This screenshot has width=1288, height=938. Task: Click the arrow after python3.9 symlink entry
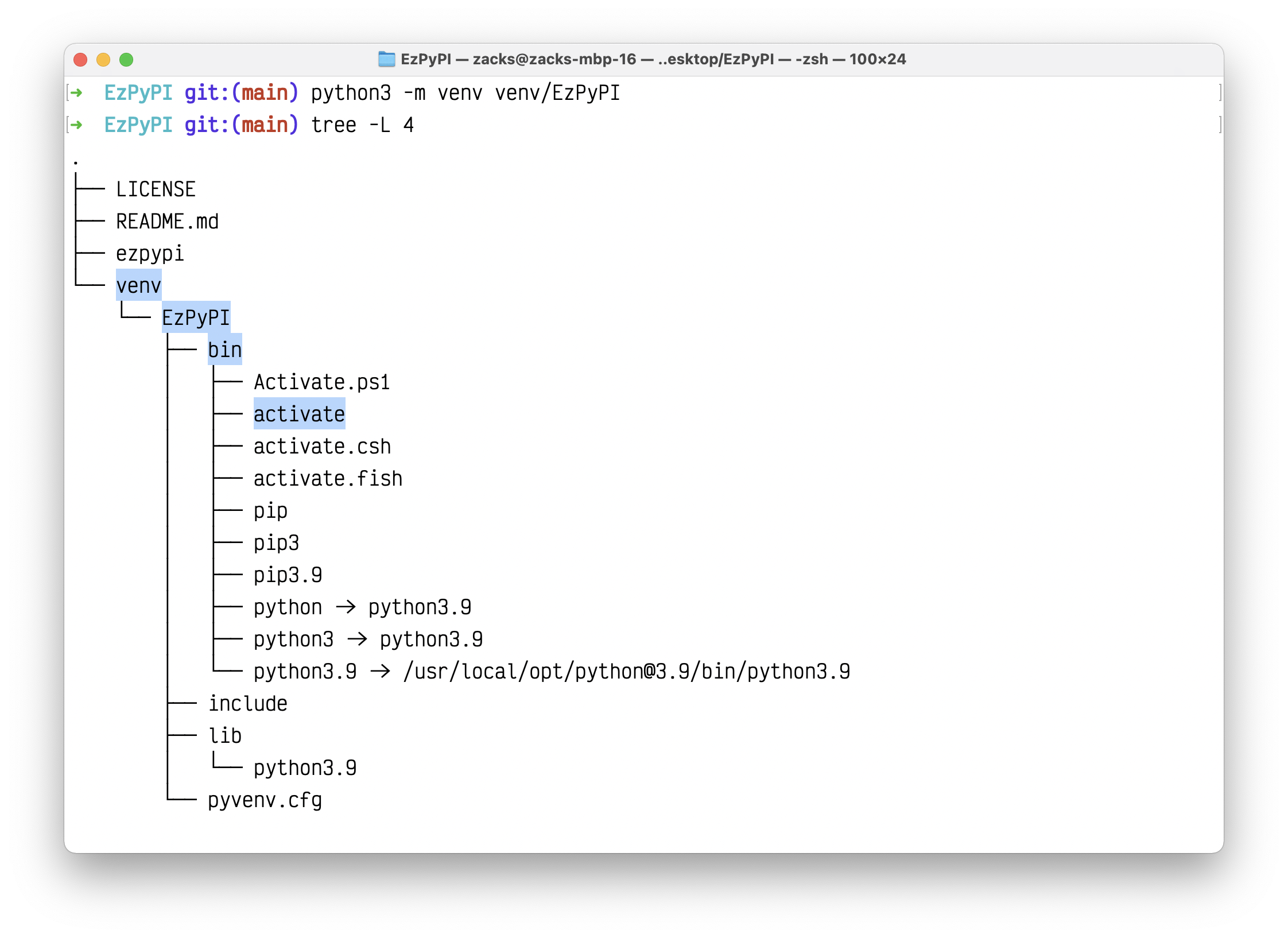click(380, 671)
